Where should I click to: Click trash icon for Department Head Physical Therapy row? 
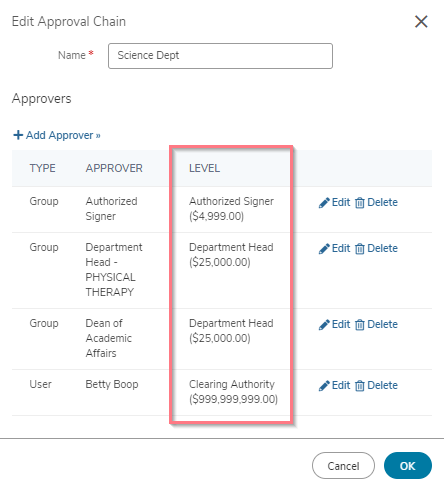[359, 249]
